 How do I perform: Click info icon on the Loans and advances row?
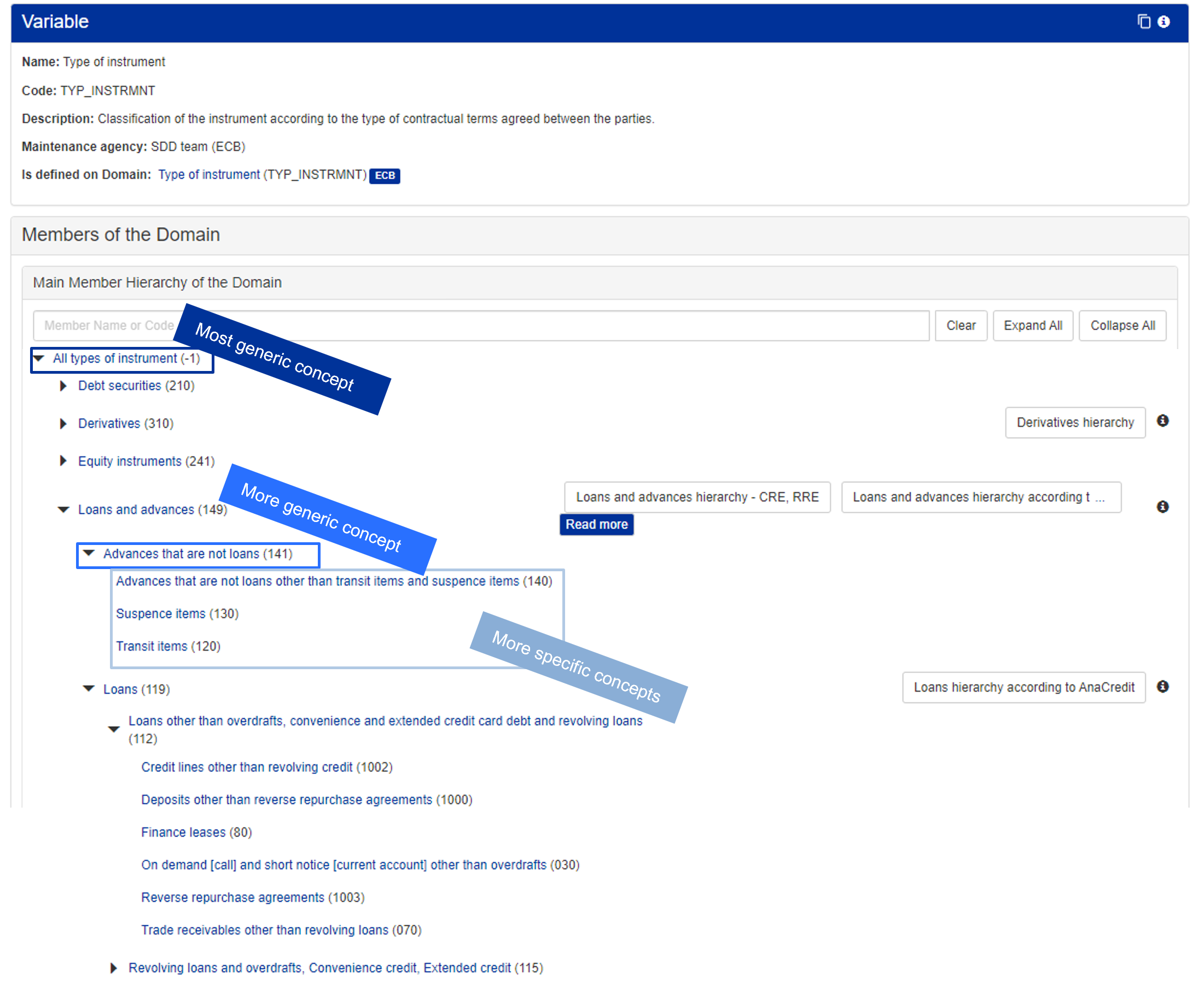[1162, 507]
